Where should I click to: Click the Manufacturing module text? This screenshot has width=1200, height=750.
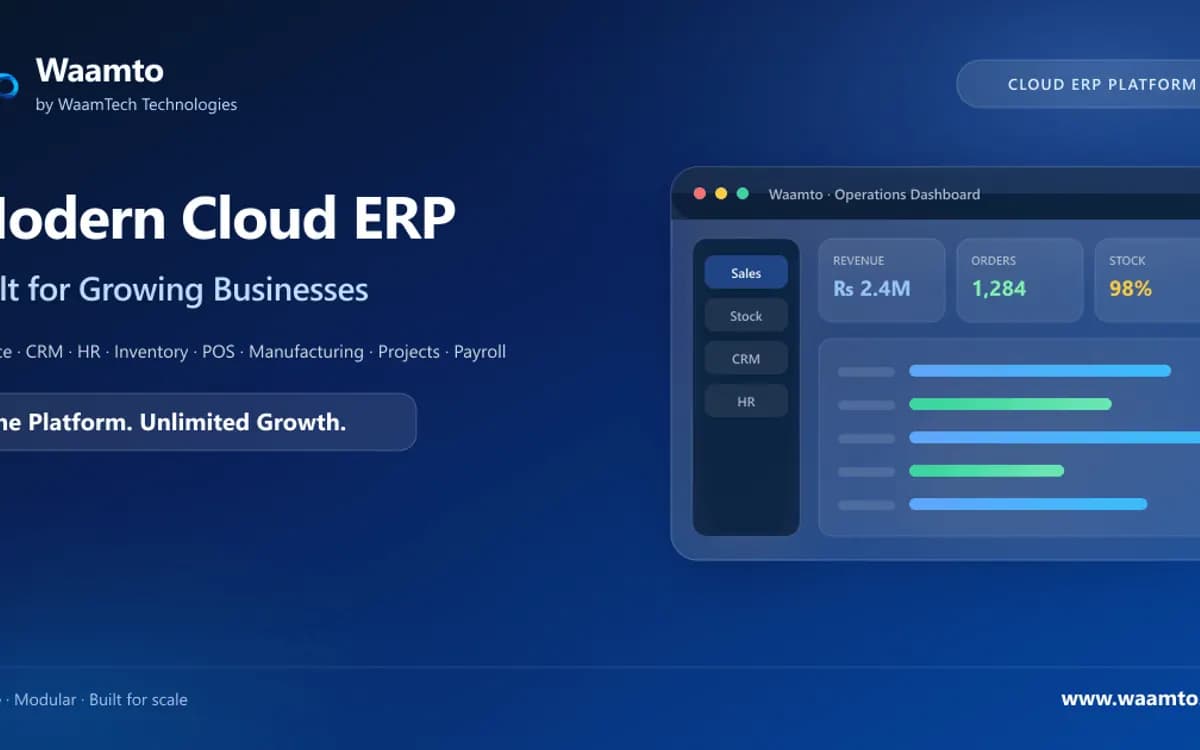pos(306,352)
